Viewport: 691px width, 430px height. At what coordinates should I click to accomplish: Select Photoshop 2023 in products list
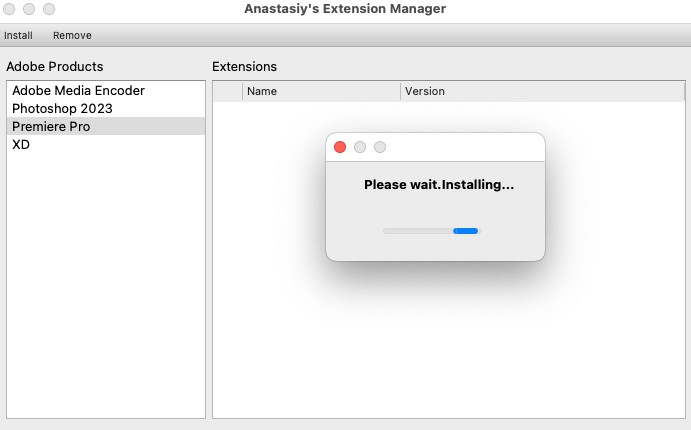point(62,108)
